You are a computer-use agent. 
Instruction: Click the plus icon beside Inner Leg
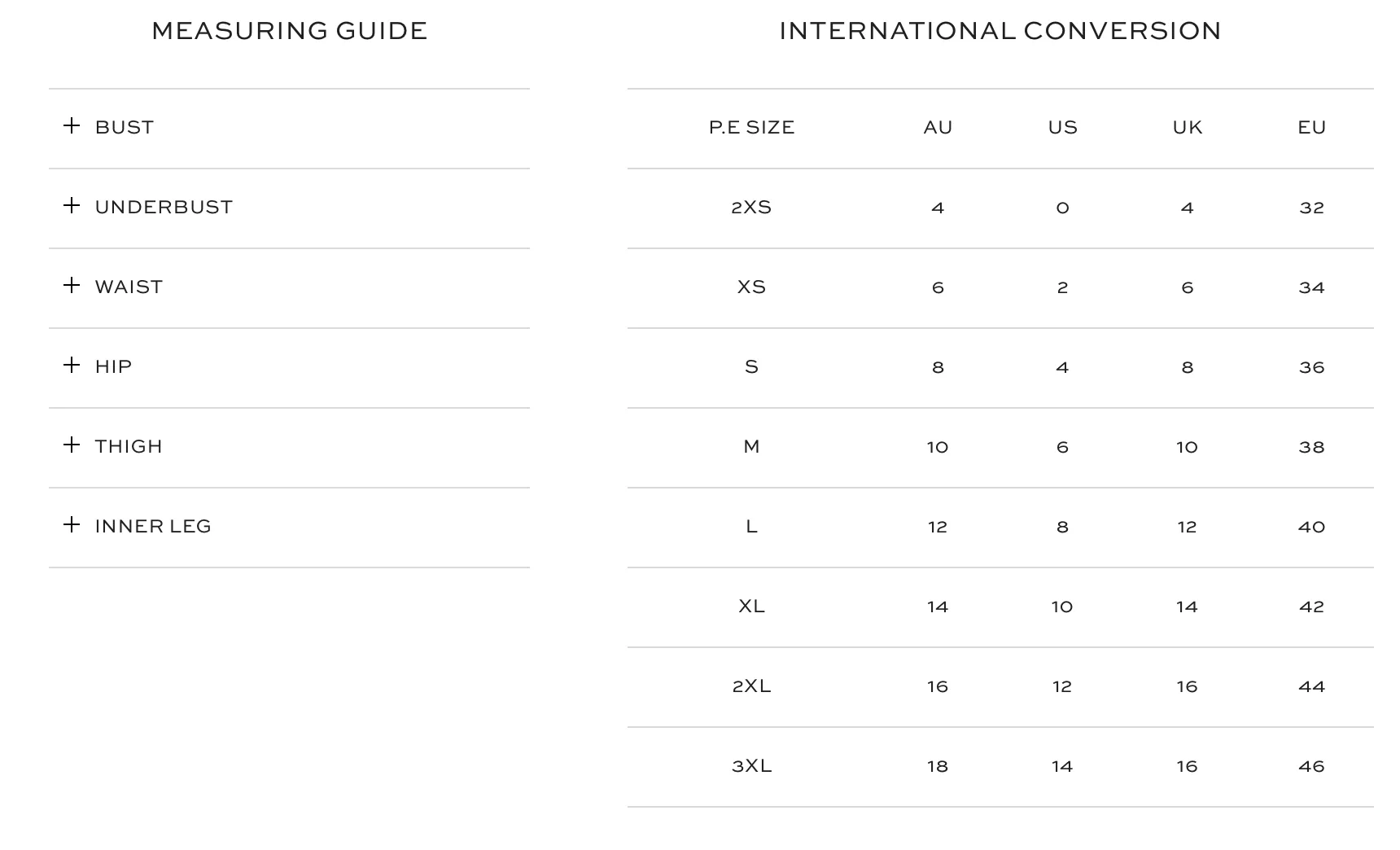(x=72, y=524)
